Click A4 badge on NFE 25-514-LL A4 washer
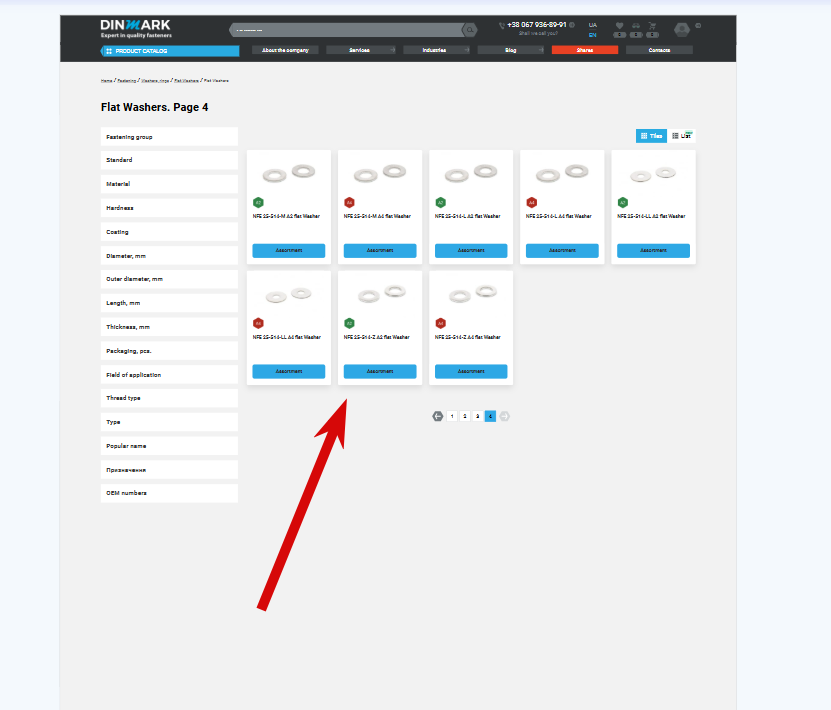This screenshot has width=831, height=710. click(x=258, y=323)
